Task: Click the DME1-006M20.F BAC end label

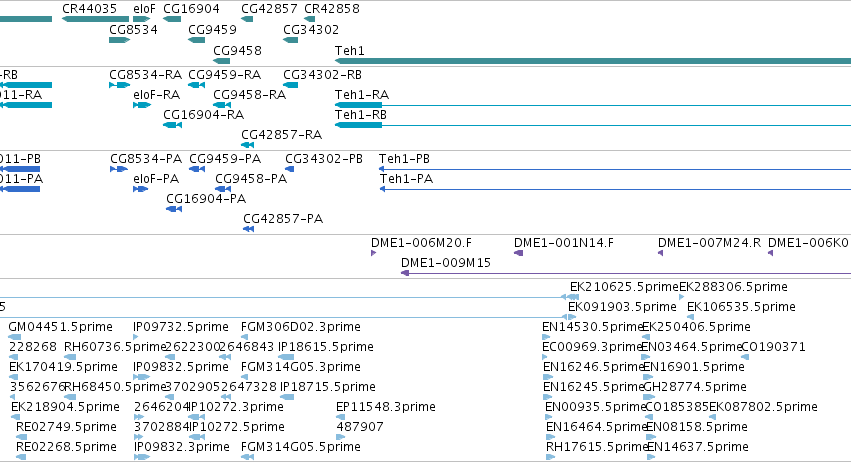Action: click(422, 243)
